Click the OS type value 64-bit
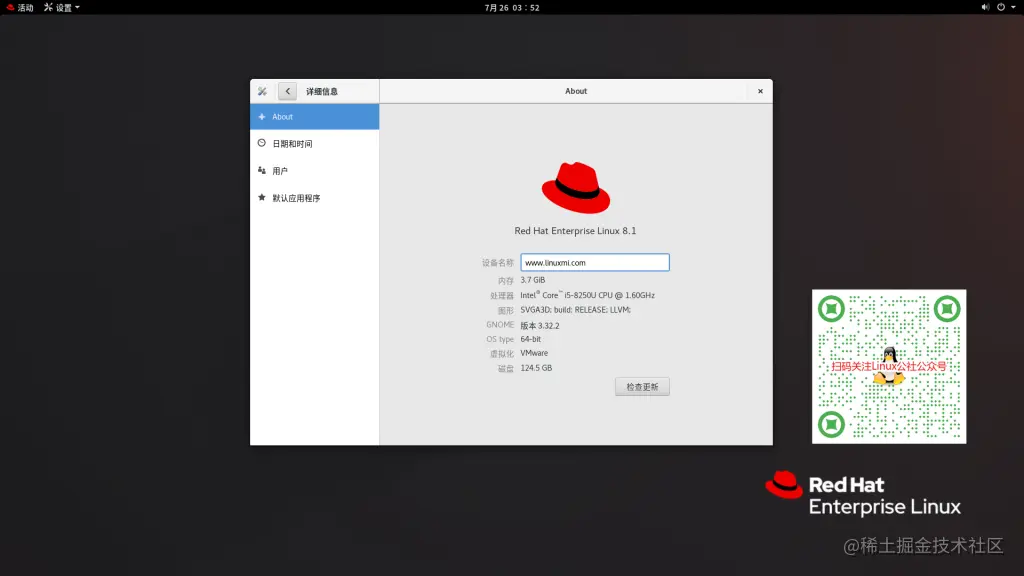The image size is (1024, 576). point(530,340)
